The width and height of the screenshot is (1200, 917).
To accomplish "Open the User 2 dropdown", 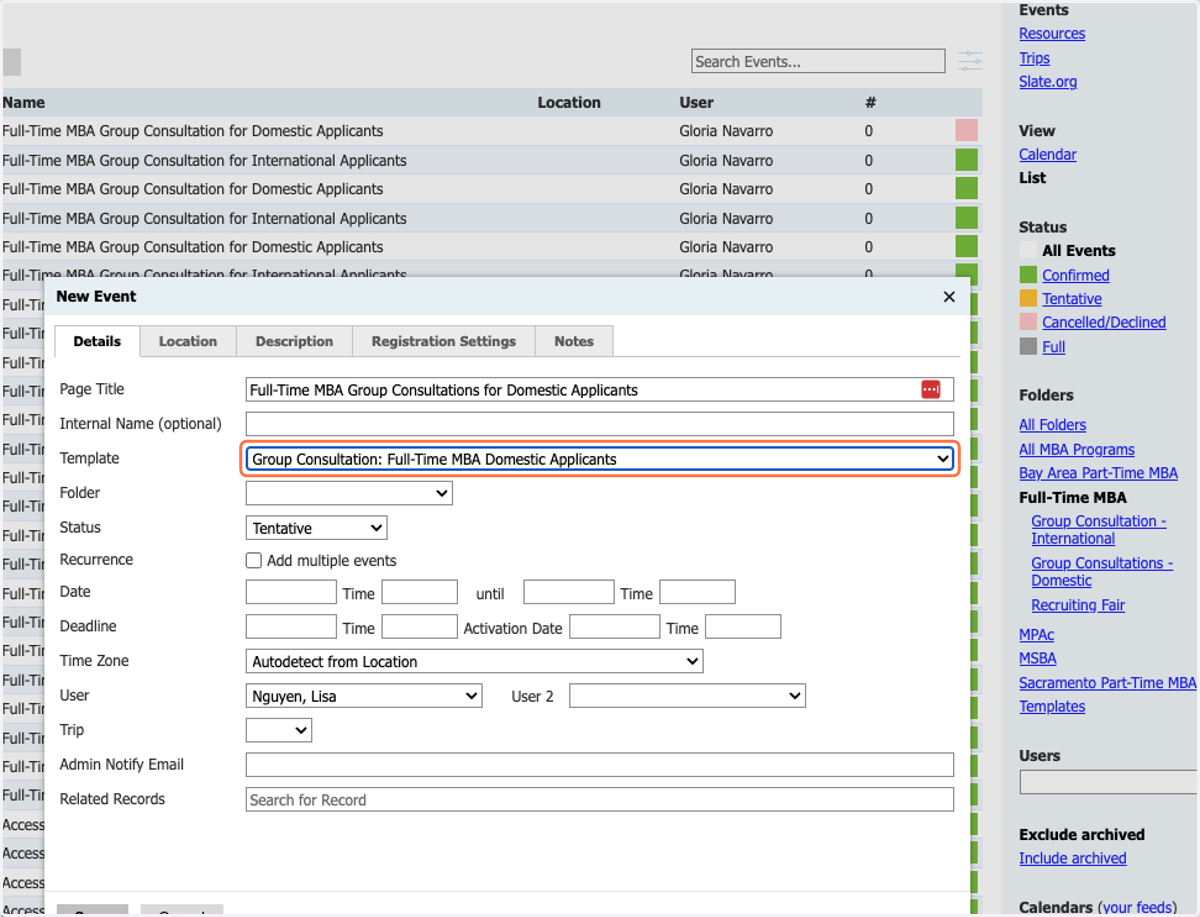I will point(687,696).
